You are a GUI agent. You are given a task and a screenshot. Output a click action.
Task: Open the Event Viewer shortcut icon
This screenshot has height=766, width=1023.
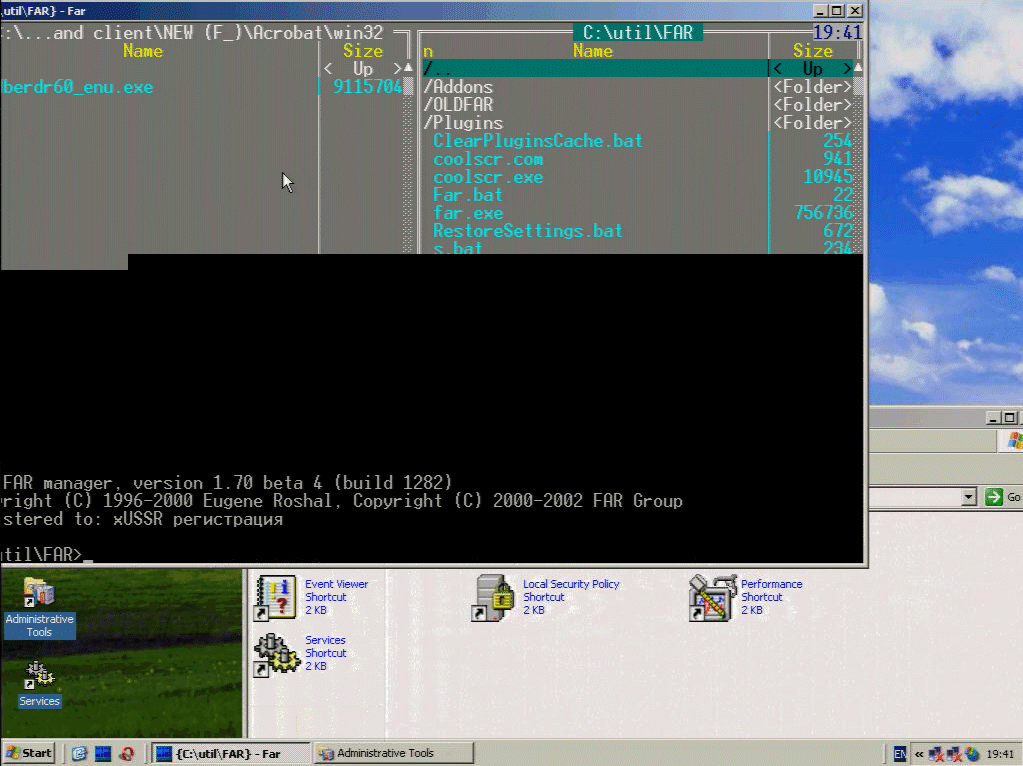275,597
